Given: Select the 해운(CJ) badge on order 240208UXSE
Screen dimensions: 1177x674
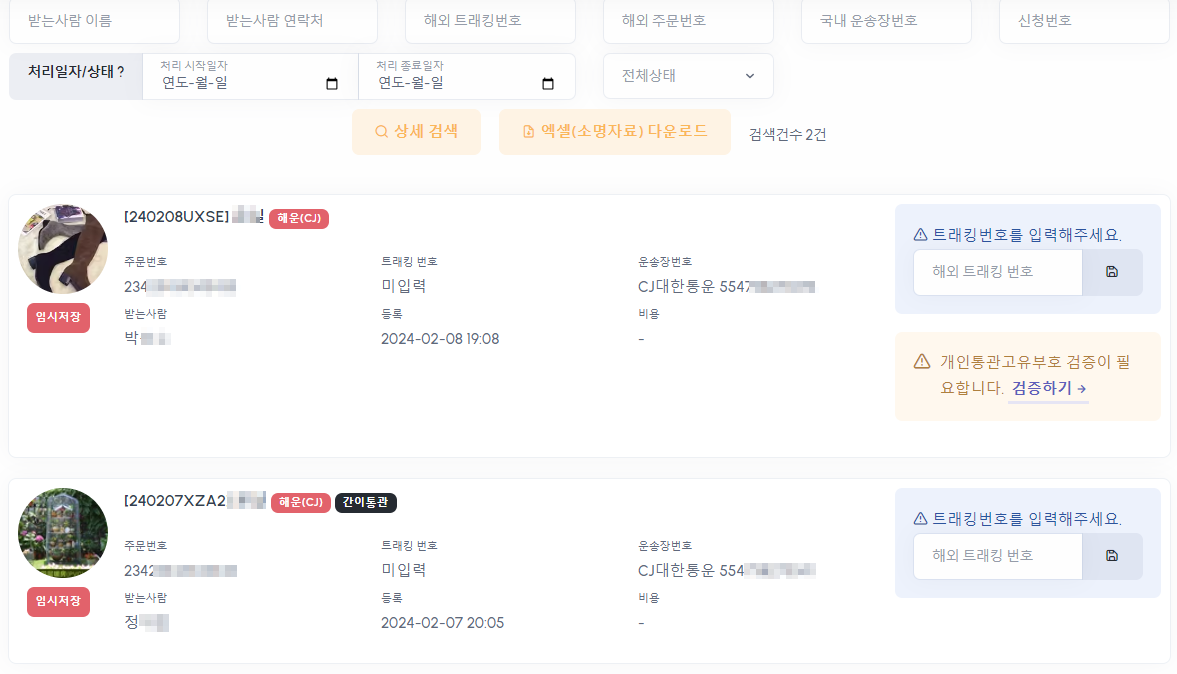Looking at the screenshot, I should click(x=298, y=218).
